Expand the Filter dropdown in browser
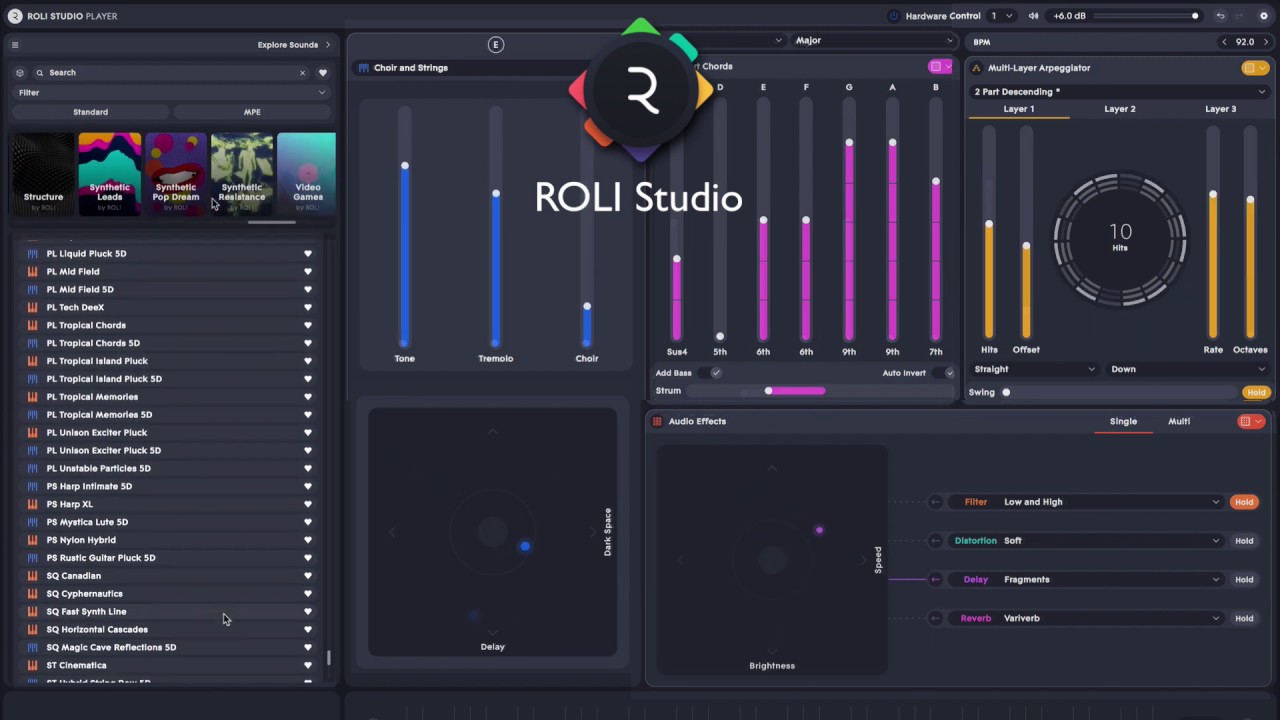 (x=172, y=93)
